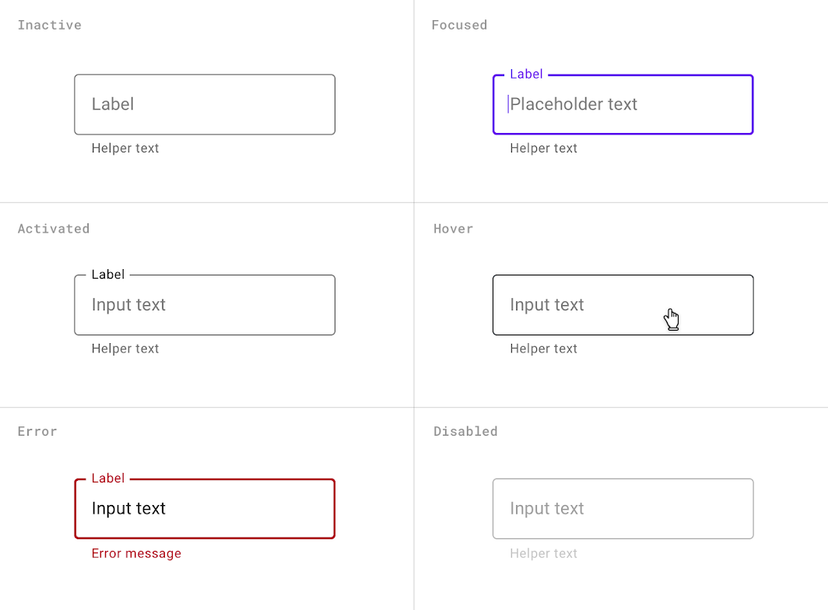Click the Label text on the Inactive field
The image size is (828, 610).
[112, 104]
